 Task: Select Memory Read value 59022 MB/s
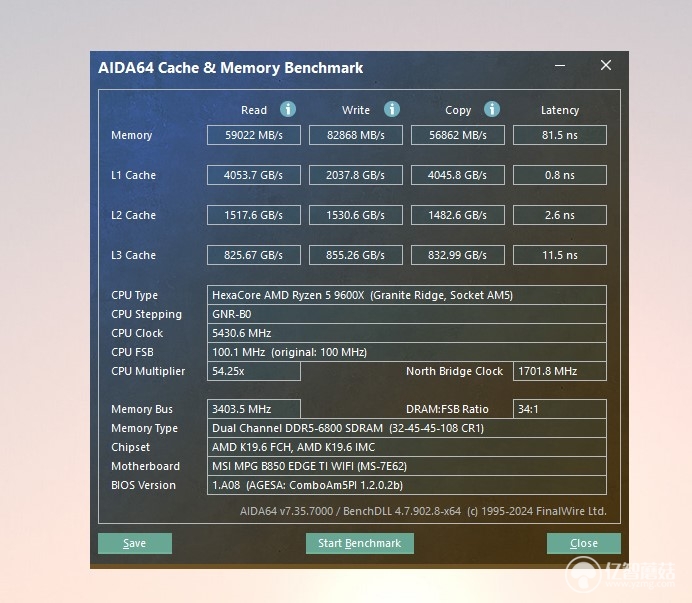[x=254, y=135]
